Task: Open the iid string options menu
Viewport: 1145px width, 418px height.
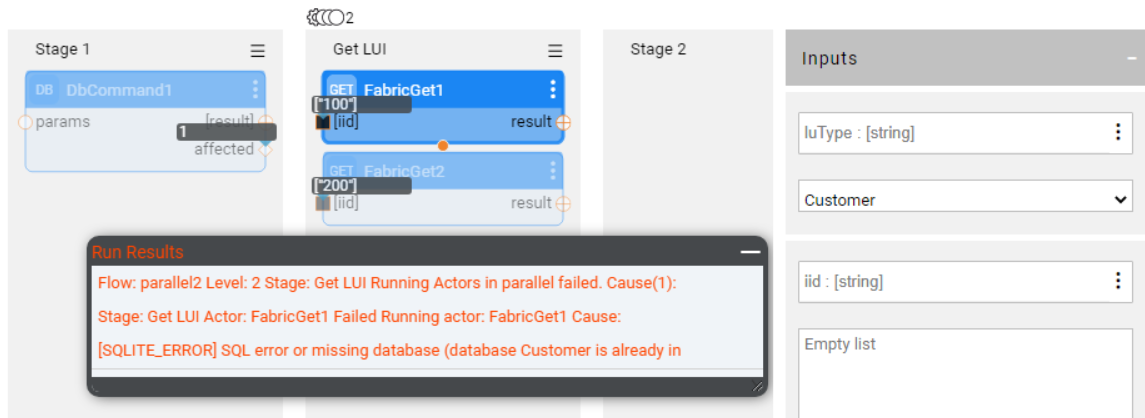Action: (x=1117, y=281)
